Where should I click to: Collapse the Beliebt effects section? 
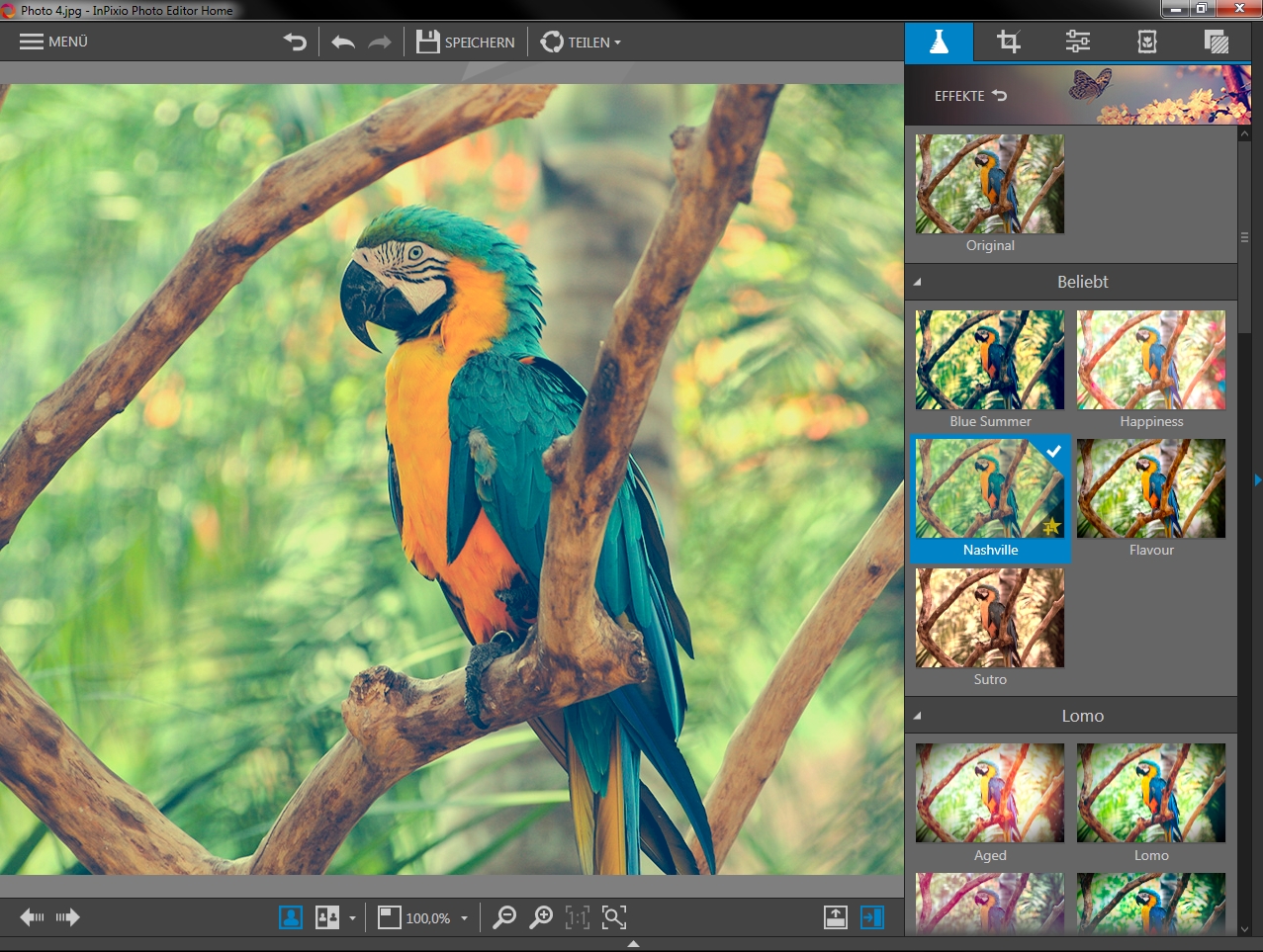pos(918,282)
